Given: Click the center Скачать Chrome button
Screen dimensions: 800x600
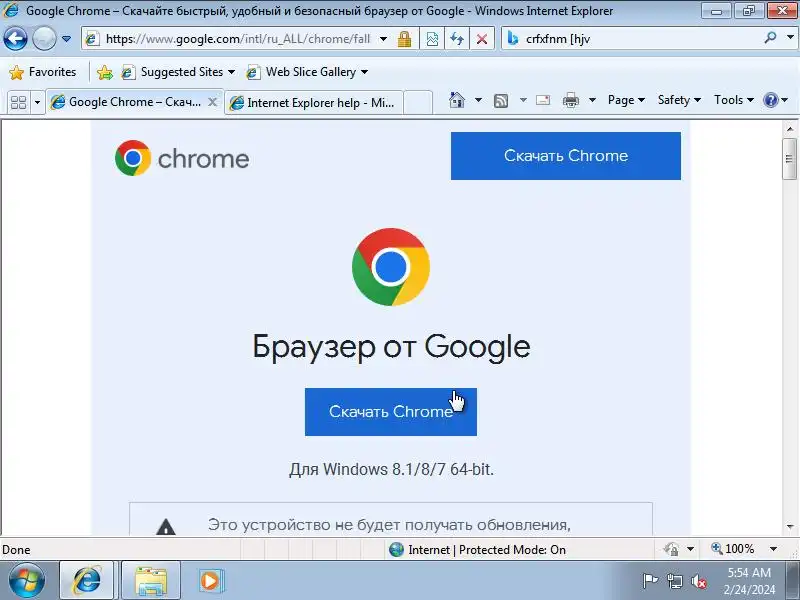Looking at the screenshot, I should [391, 412].
